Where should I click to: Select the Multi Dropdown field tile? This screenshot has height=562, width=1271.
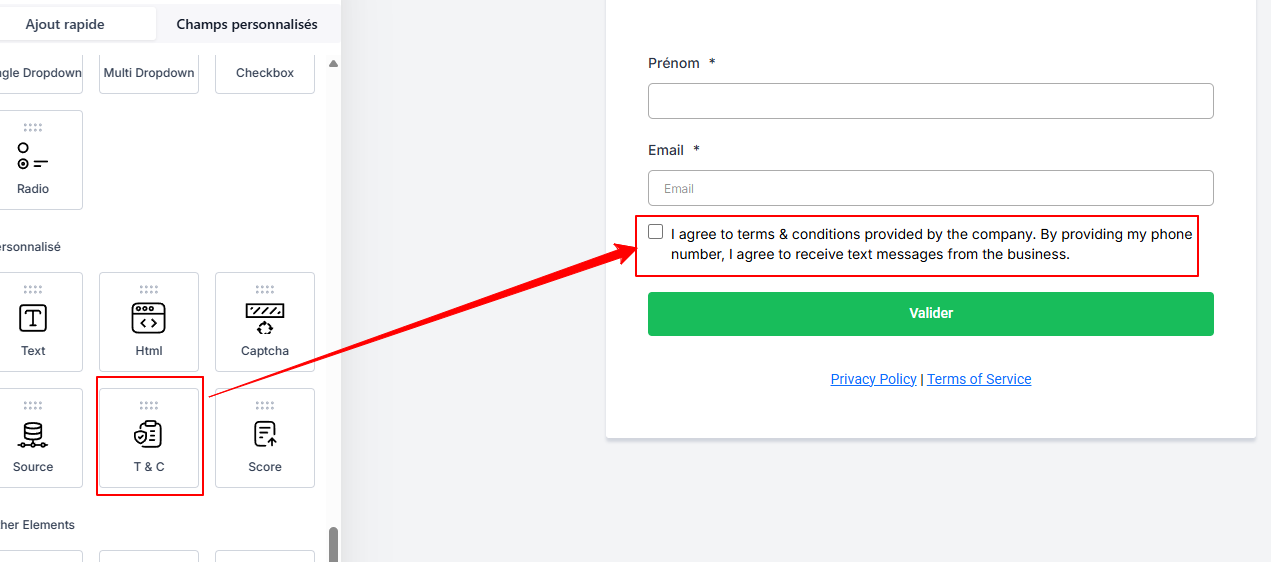click(149, 73)
